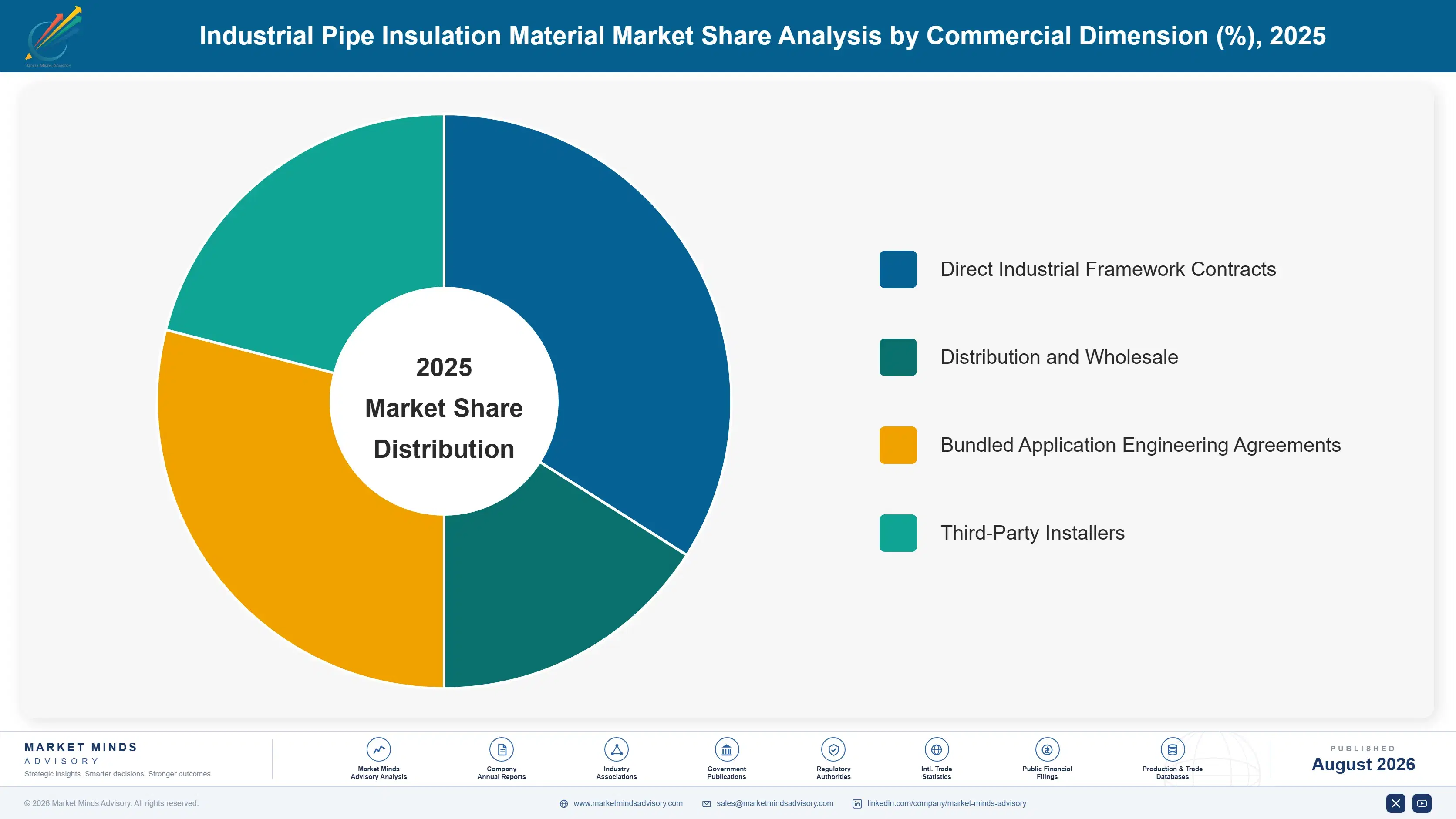Screen dimensions: 1456x819
Task: Click the Third-Party Installers label
Action: pos(1033,533)
